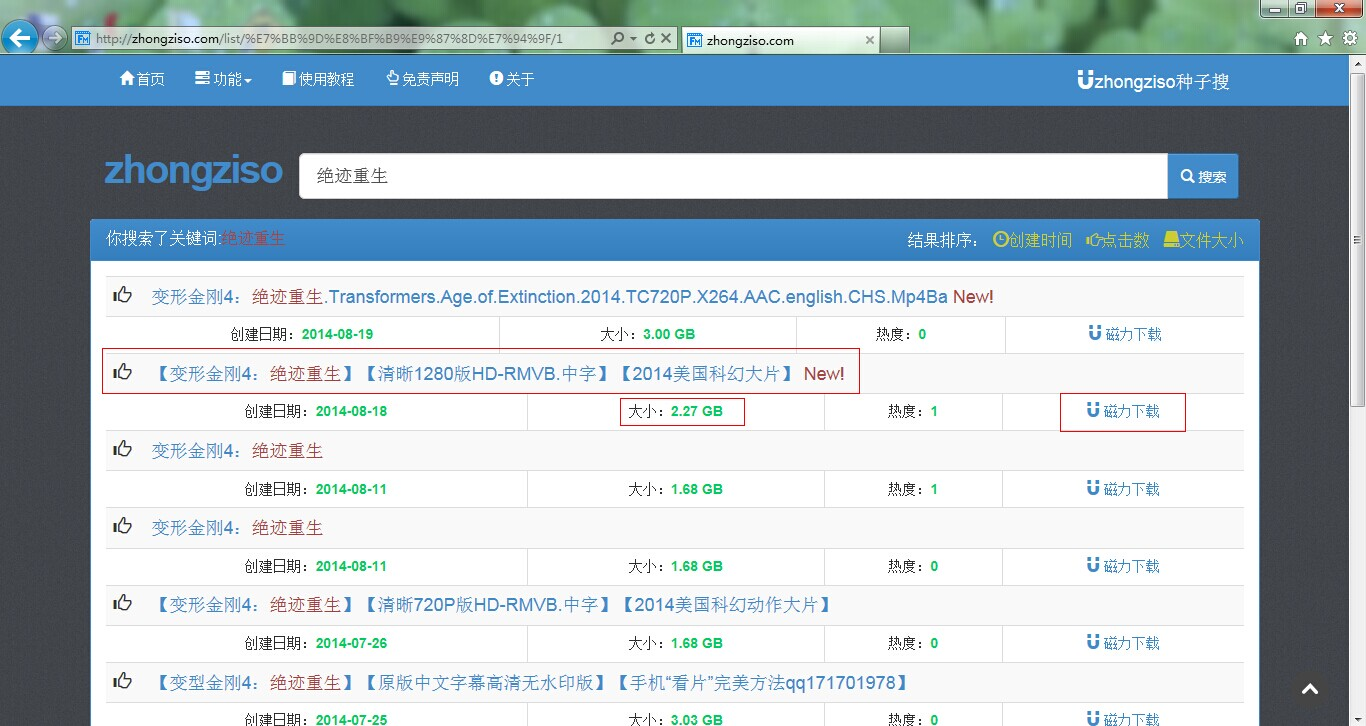The image size is (1366, 726).
Task: Sort results by 创建时间
Action: (1032, 240)
